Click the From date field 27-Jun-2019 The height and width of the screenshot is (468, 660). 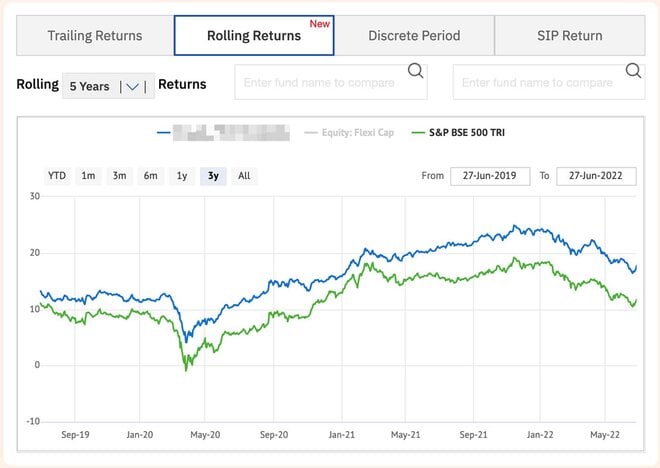[490, 176]
